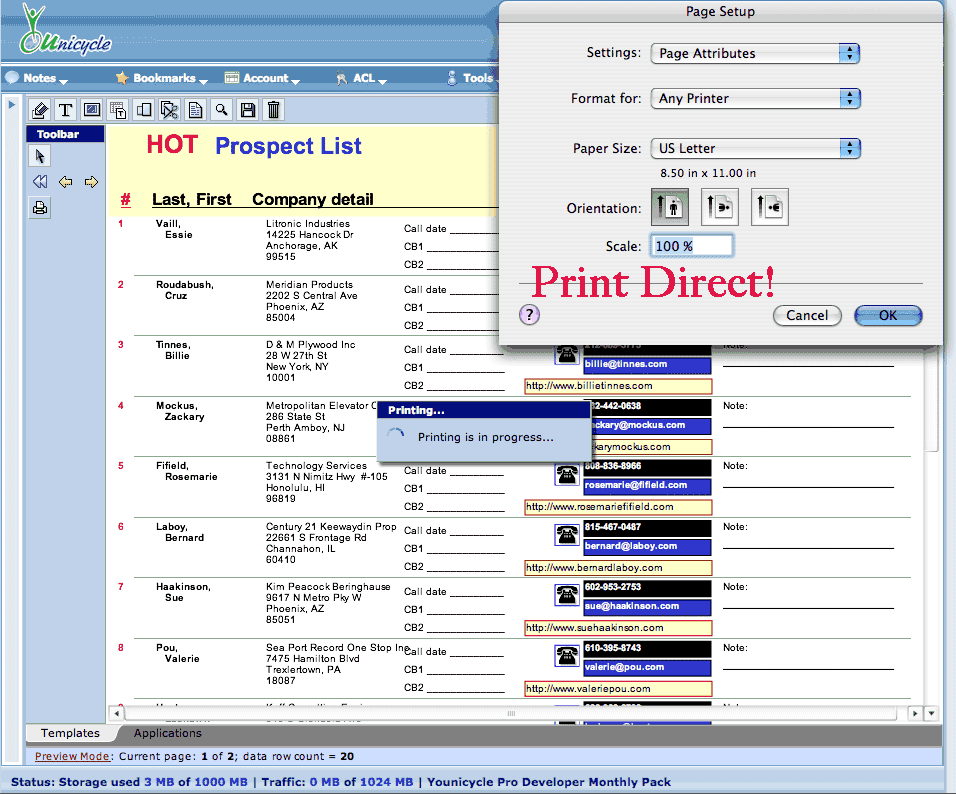
Task: Select the text T tool
Action: [x=66, y=110]
